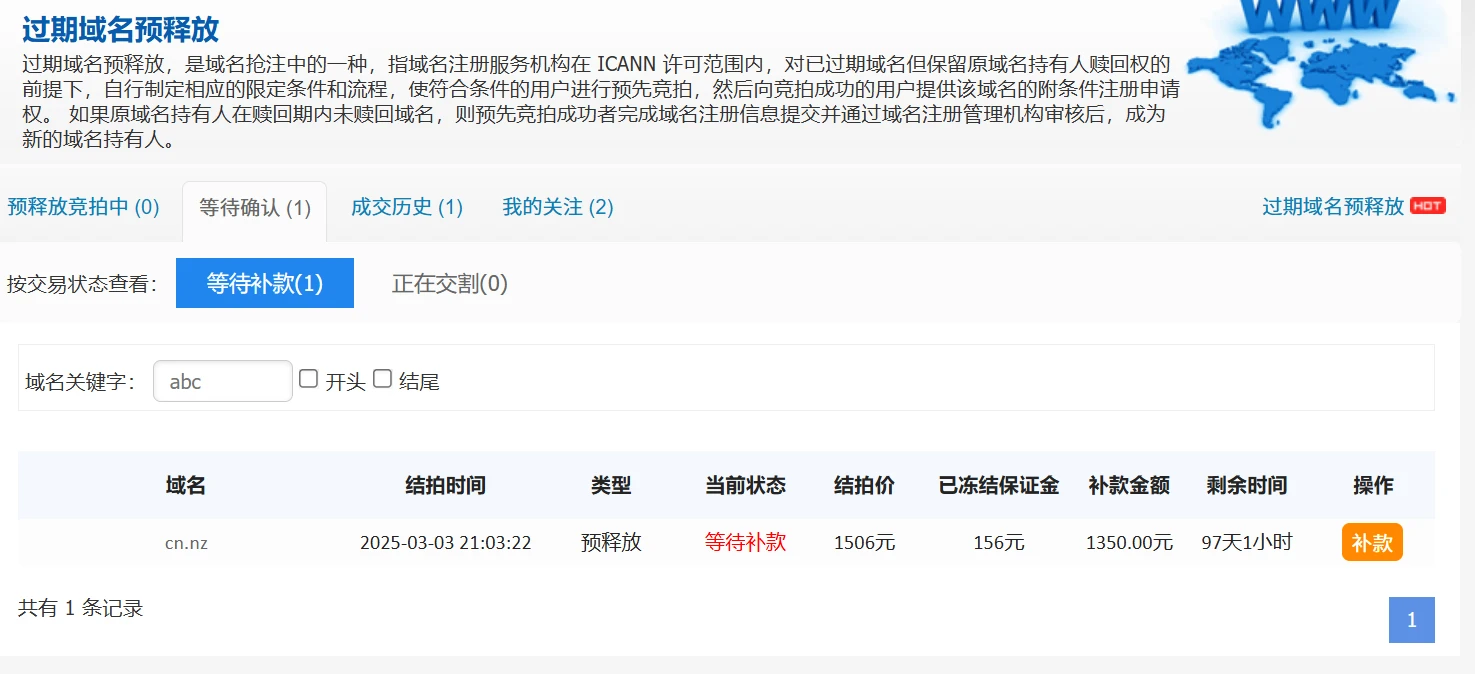1475x674 pixels.
Task: Tick the 结尾 checkbox
Action: click(x=383, y=379)
